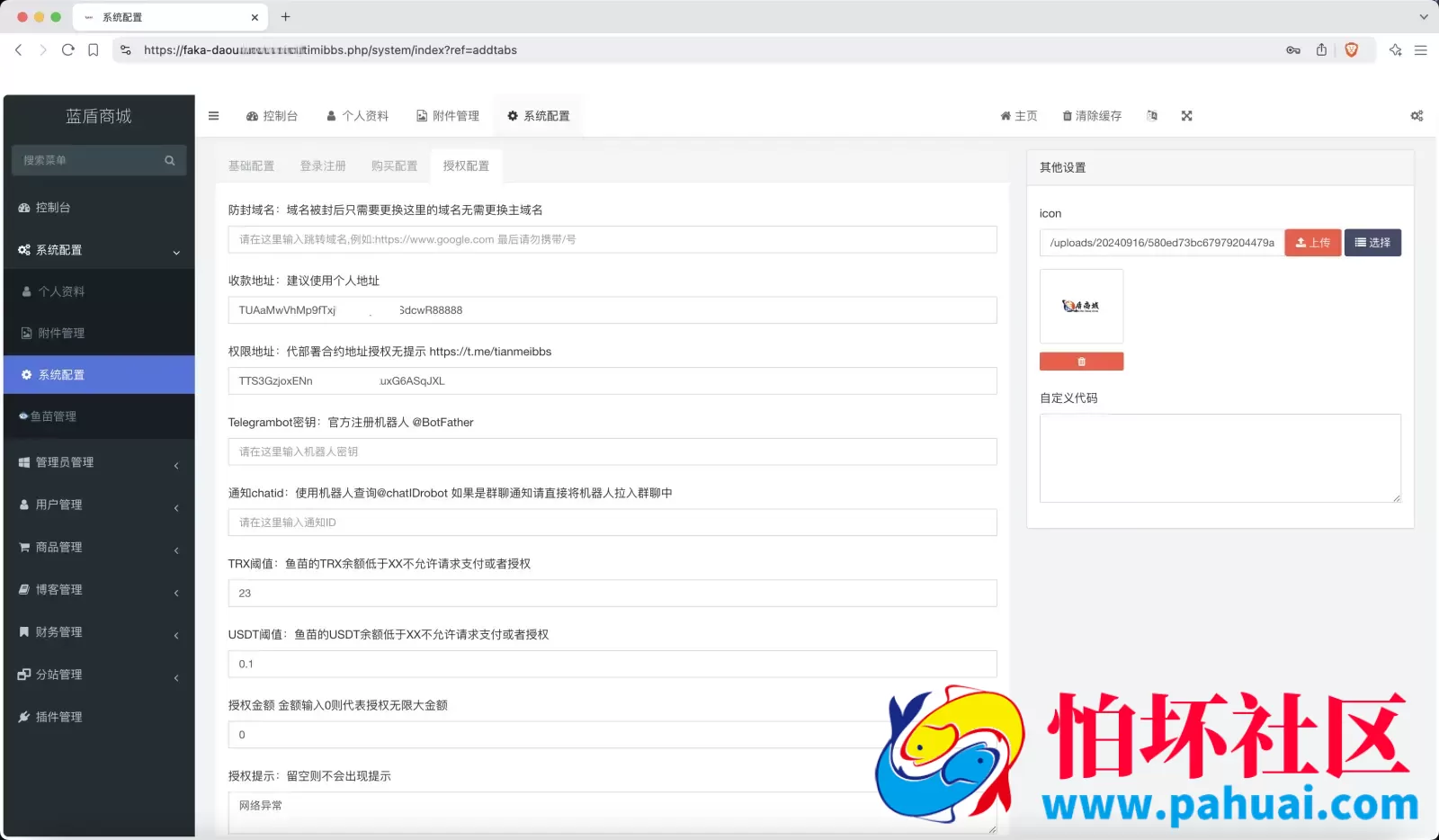This screenshot has width=1439, height=840.
Task: Go to 主页 link
Action: pos(1019,116)
